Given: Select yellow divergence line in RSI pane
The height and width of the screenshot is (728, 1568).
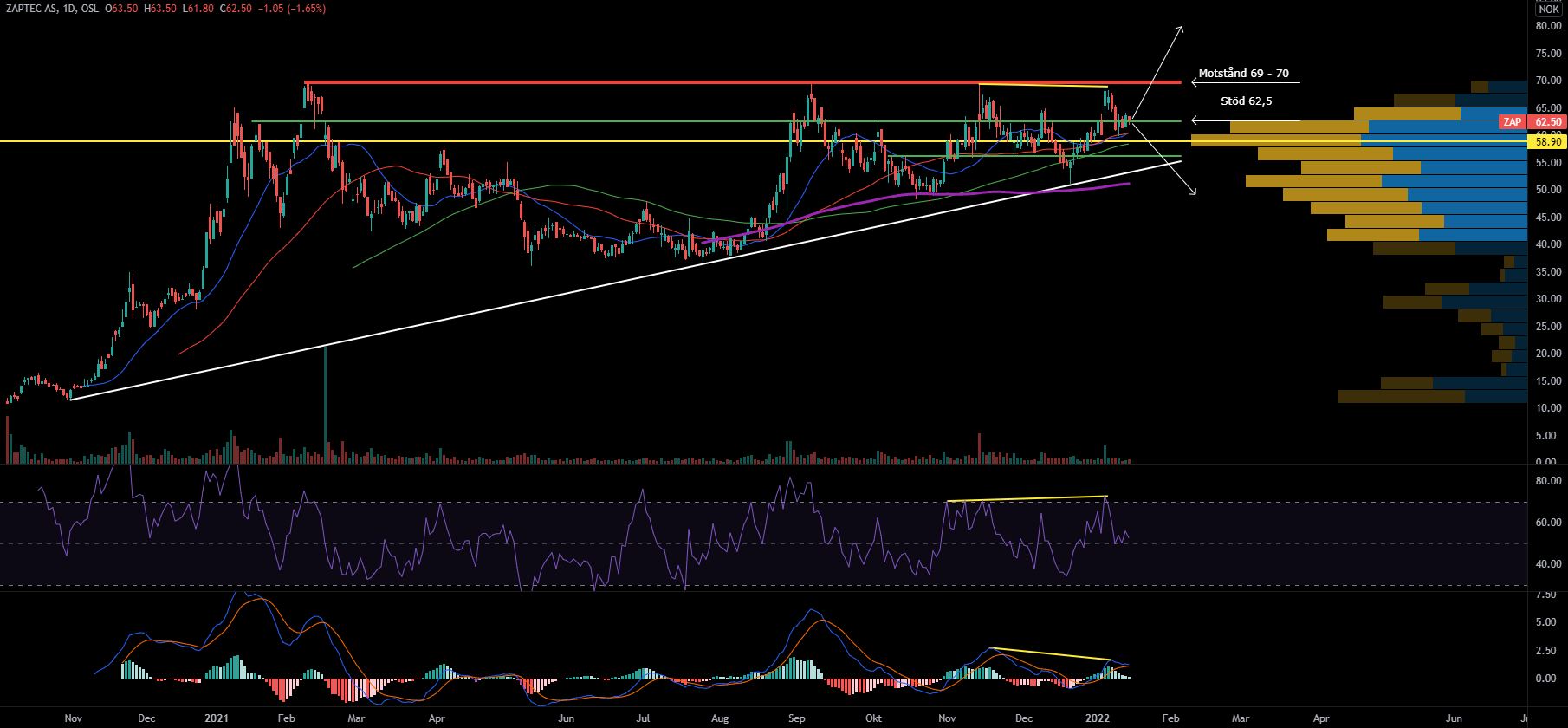Looking at the screenshot, I should [1027, 498].
